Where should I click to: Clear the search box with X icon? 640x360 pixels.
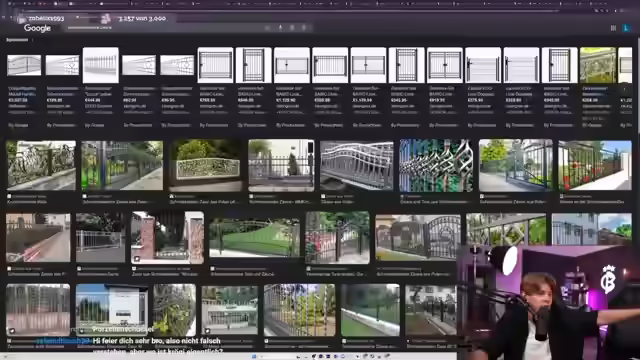tap(267, 28)
